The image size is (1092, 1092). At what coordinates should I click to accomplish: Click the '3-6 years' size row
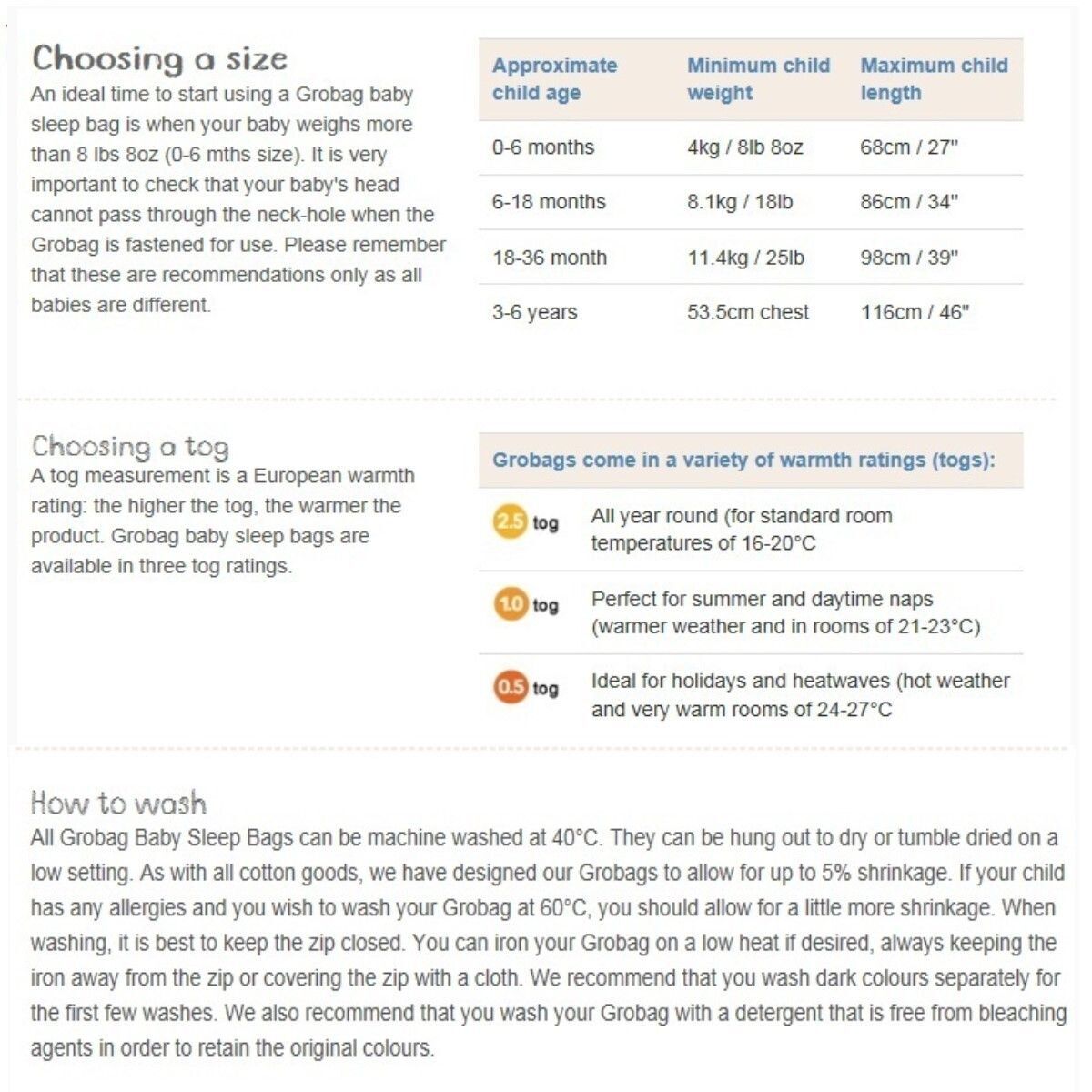pyautogui.click(x=535, y=312)
